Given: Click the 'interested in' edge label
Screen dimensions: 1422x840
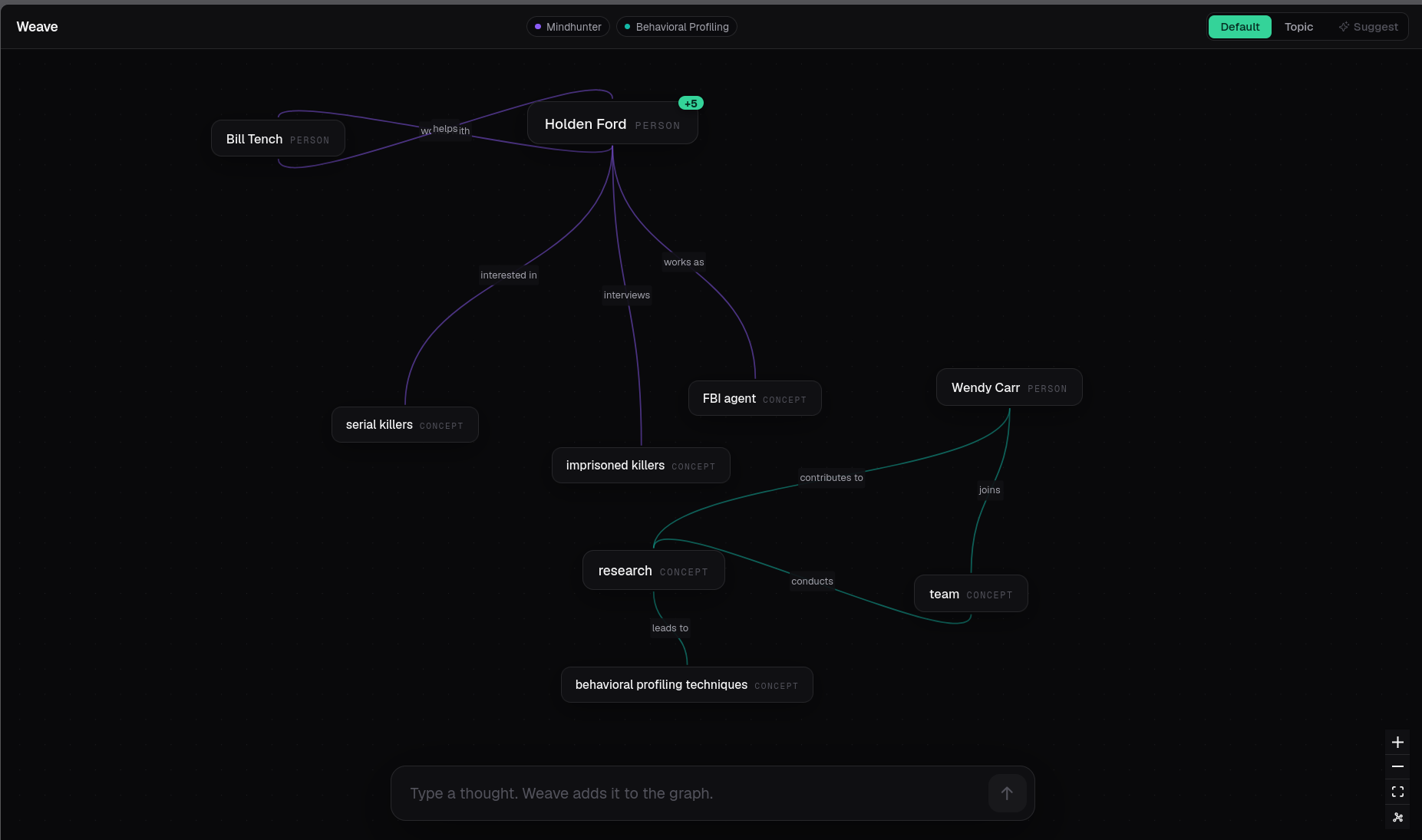Looking at the screenshot, I should point(509,275).
